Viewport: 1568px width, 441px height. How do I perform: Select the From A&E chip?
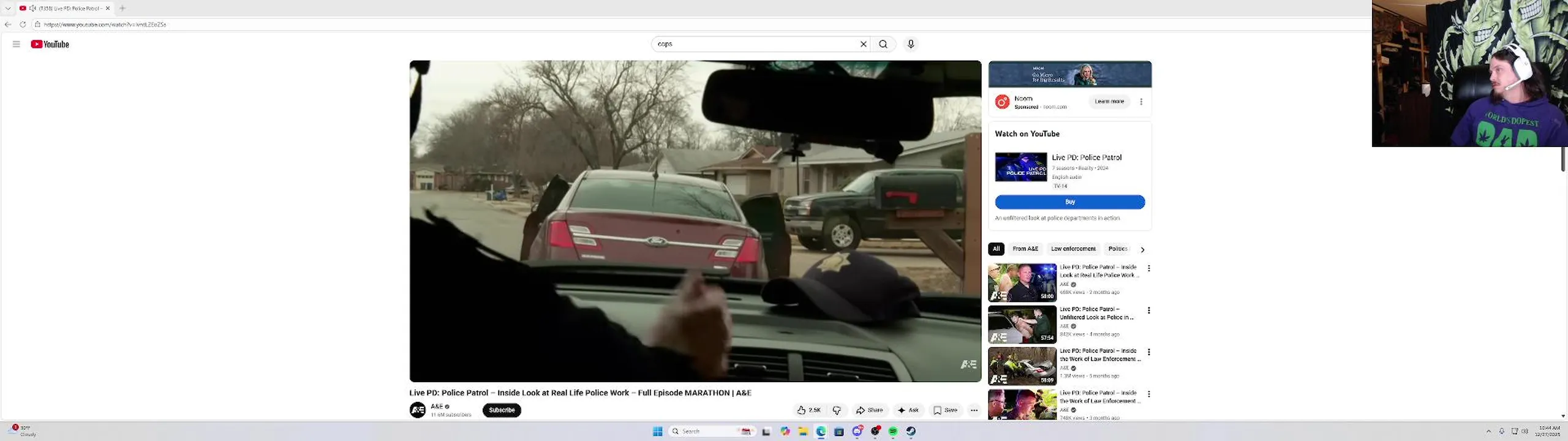coord(1025,249)
